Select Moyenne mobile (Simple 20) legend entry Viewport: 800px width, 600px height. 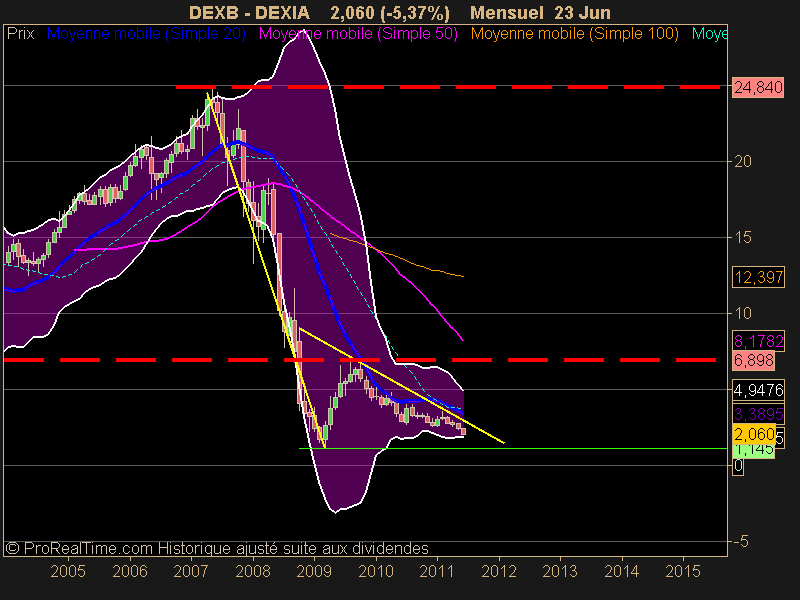(x=146, y=34)
